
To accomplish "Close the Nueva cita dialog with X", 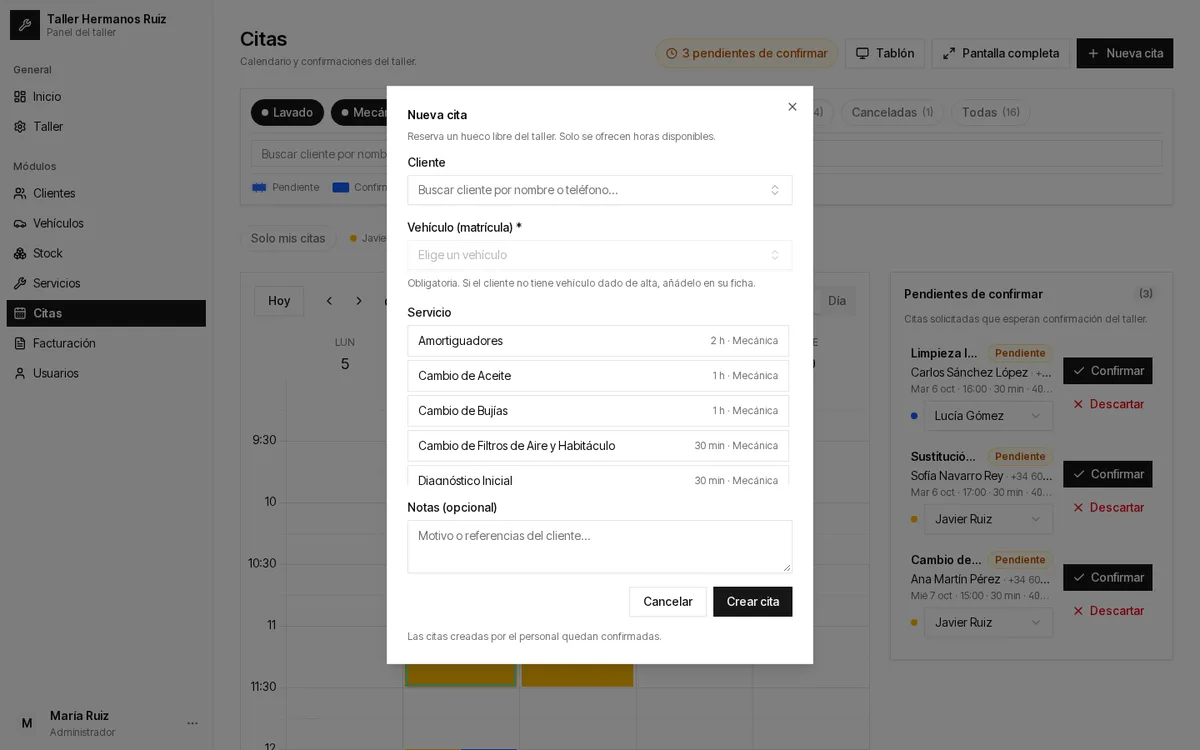I will tap(792, 107).
